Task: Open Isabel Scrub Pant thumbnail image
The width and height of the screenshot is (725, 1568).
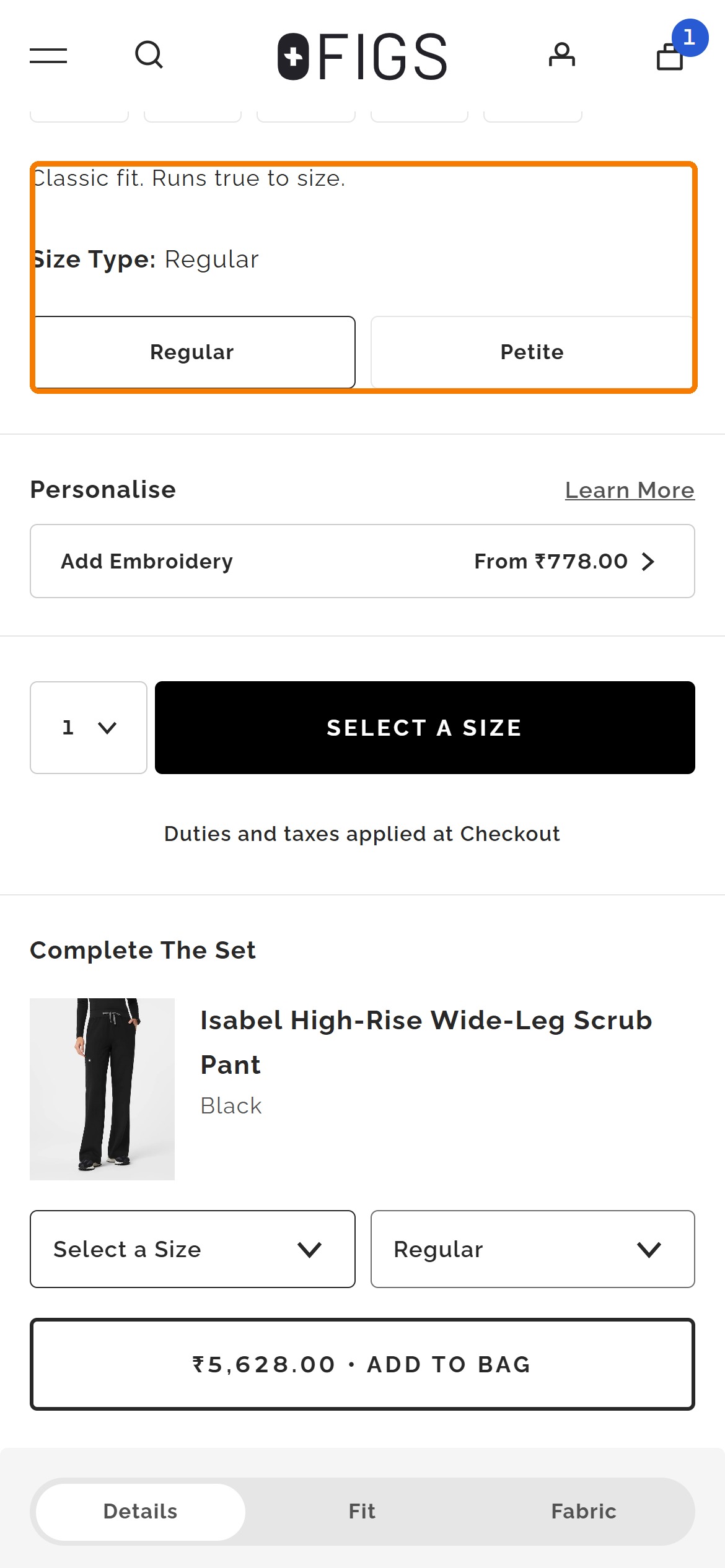Action: click(102, 1089)
